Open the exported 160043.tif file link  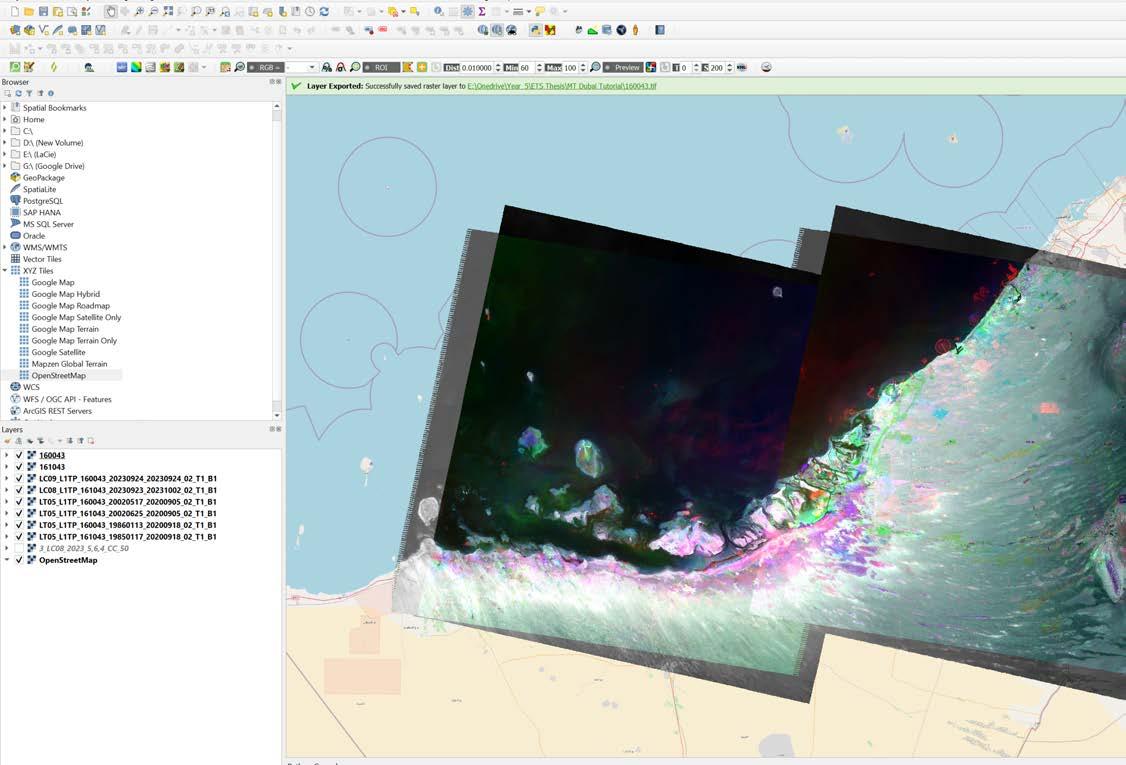[562, 86]
